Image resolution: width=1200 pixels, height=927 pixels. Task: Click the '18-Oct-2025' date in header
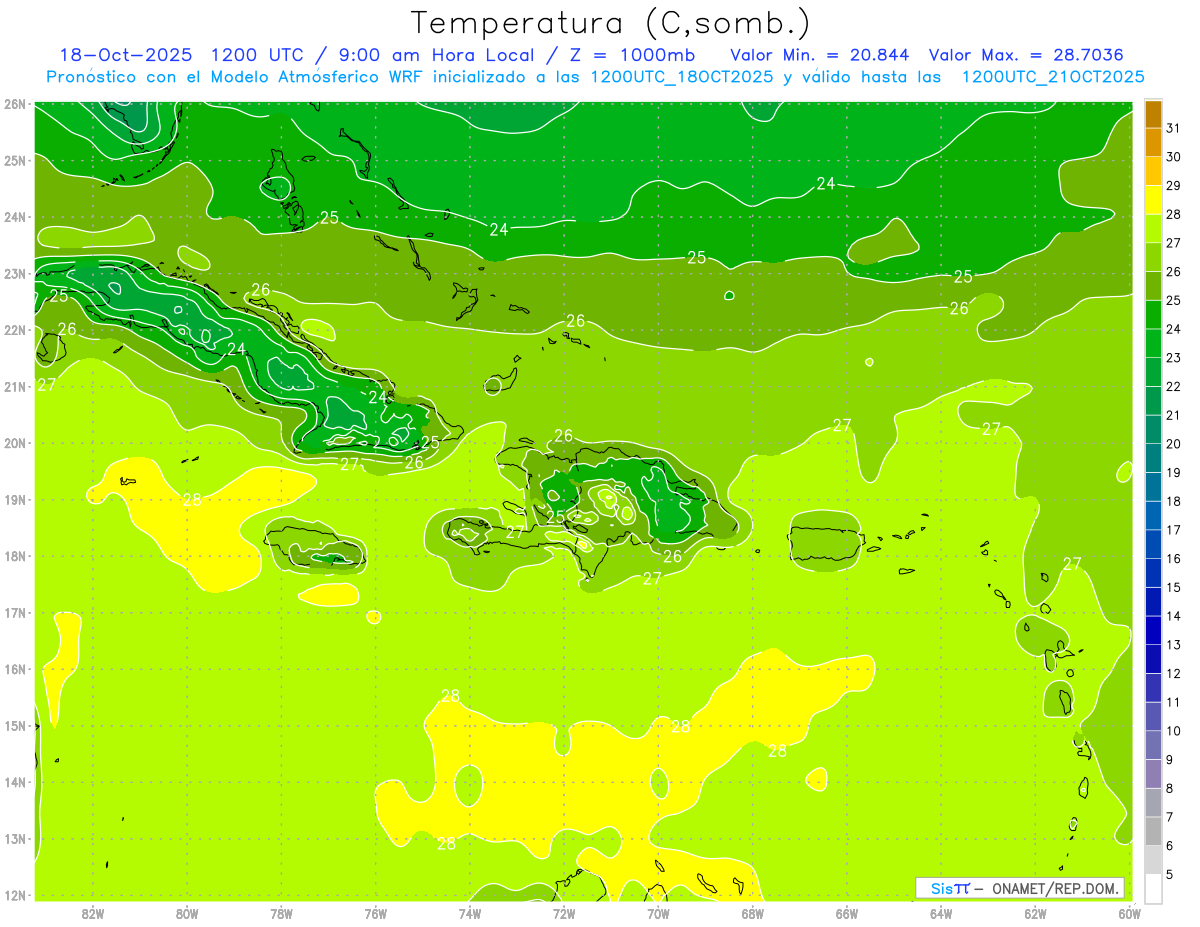(x=125, y=55)
